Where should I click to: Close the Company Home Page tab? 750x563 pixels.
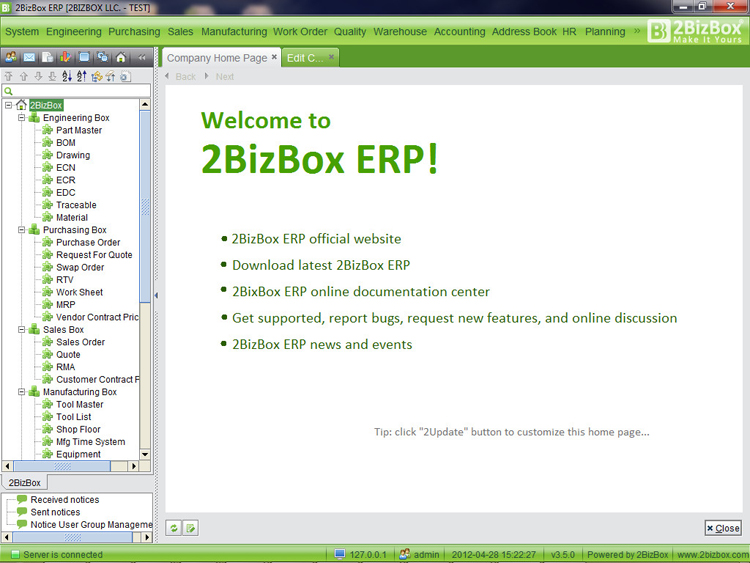coord(274,57)
